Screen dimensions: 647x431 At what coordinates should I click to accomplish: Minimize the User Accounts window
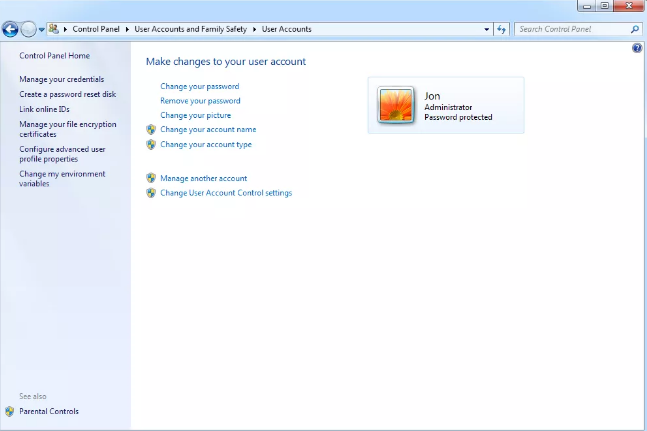(x=587, y=6)
